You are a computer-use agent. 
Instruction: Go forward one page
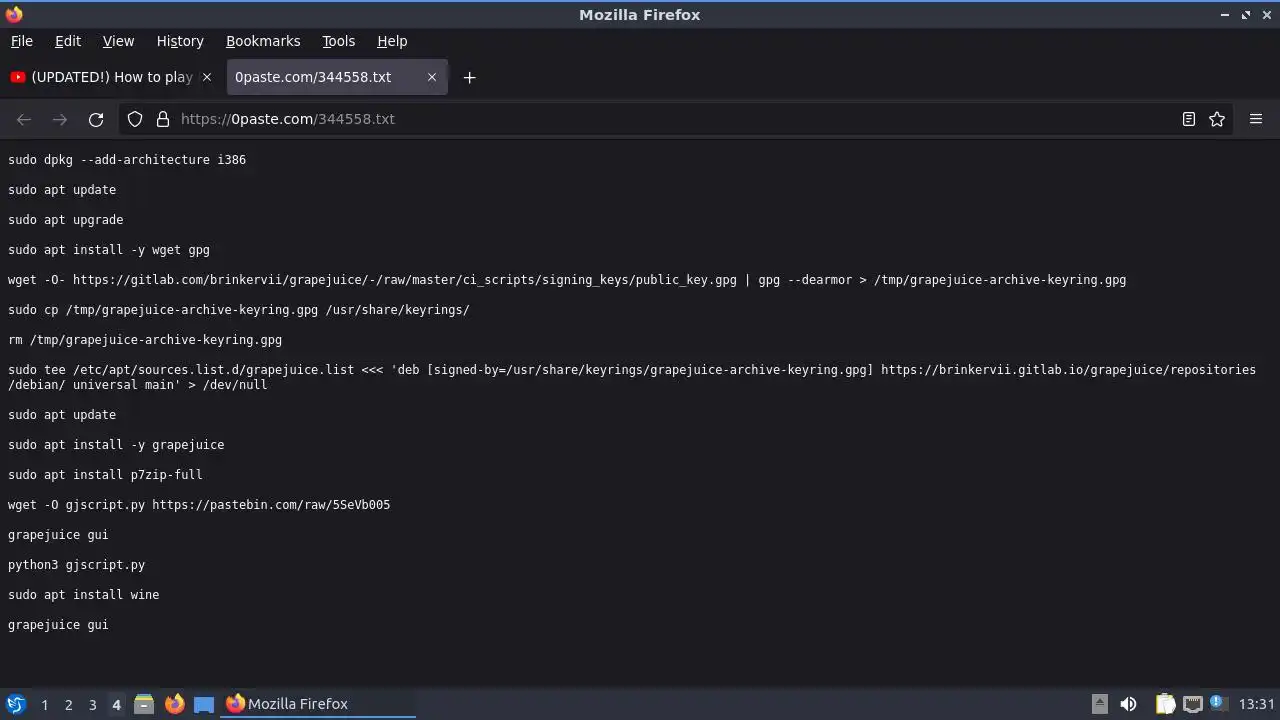click(60, 119)
